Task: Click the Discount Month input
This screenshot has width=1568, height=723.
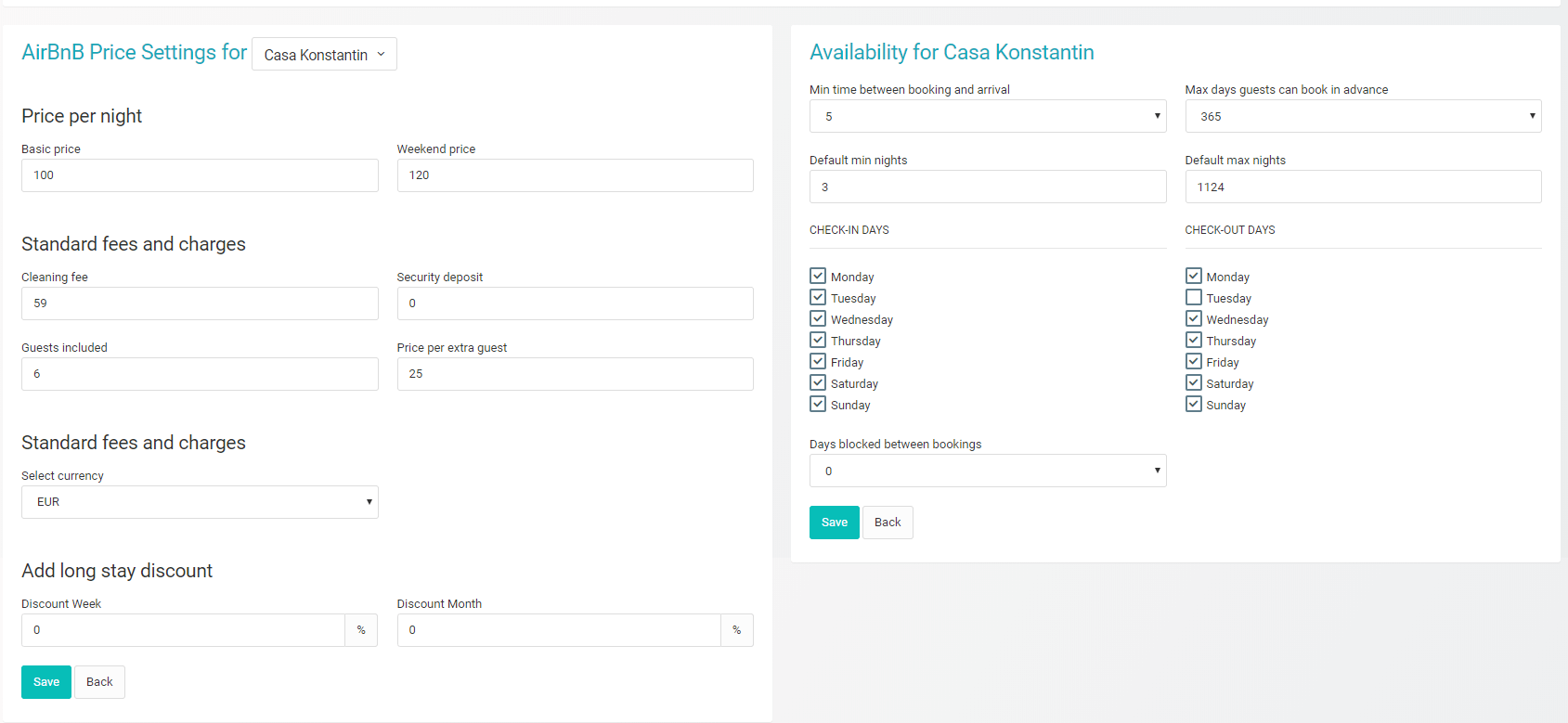Action: pyautogui.click(x=559, y=630)
